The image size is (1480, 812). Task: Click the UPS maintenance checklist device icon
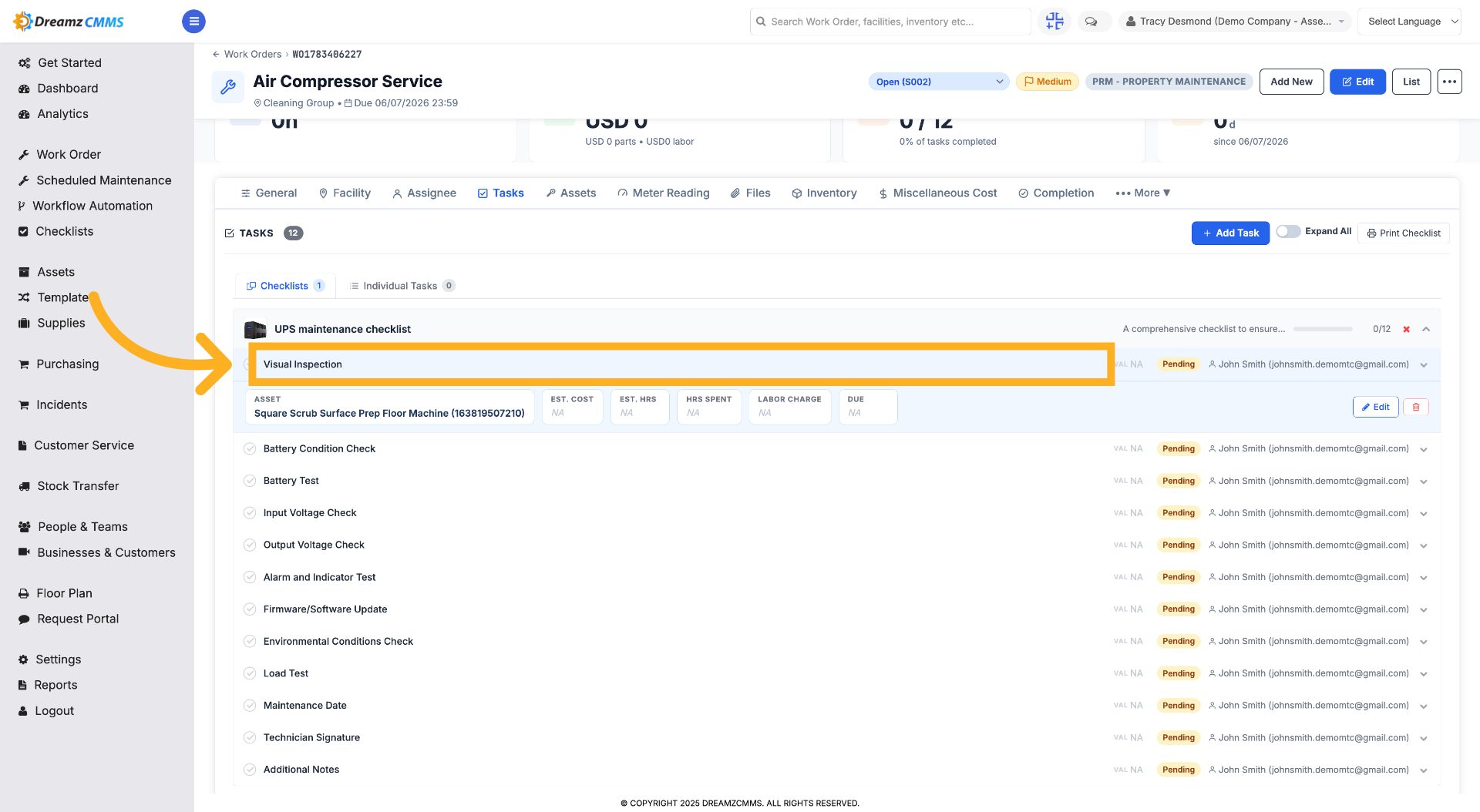tap(255, 330)
